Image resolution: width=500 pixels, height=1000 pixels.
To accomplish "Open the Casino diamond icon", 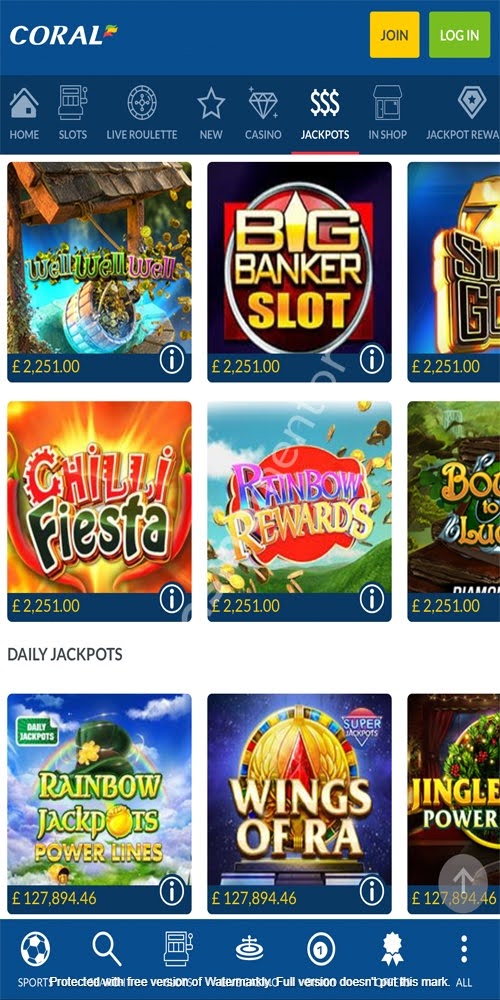I will (263, 103).
